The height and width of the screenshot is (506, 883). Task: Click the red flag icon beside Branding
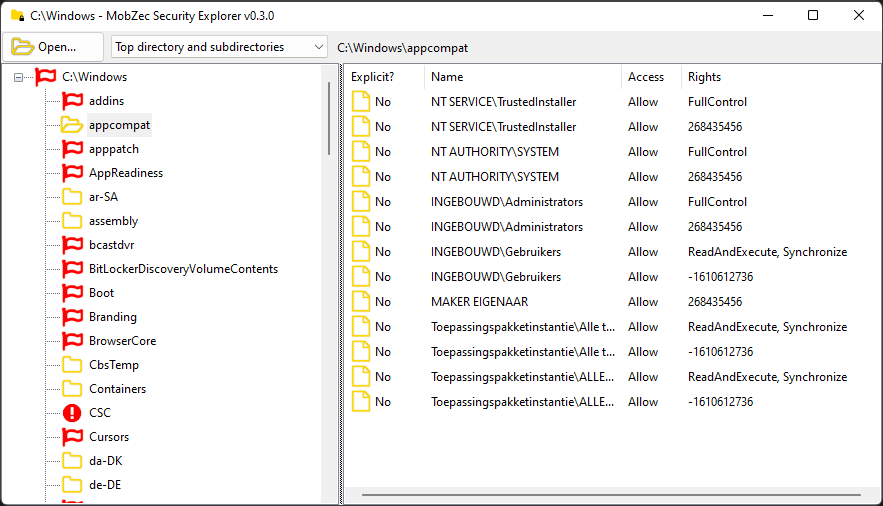point(72,317)
